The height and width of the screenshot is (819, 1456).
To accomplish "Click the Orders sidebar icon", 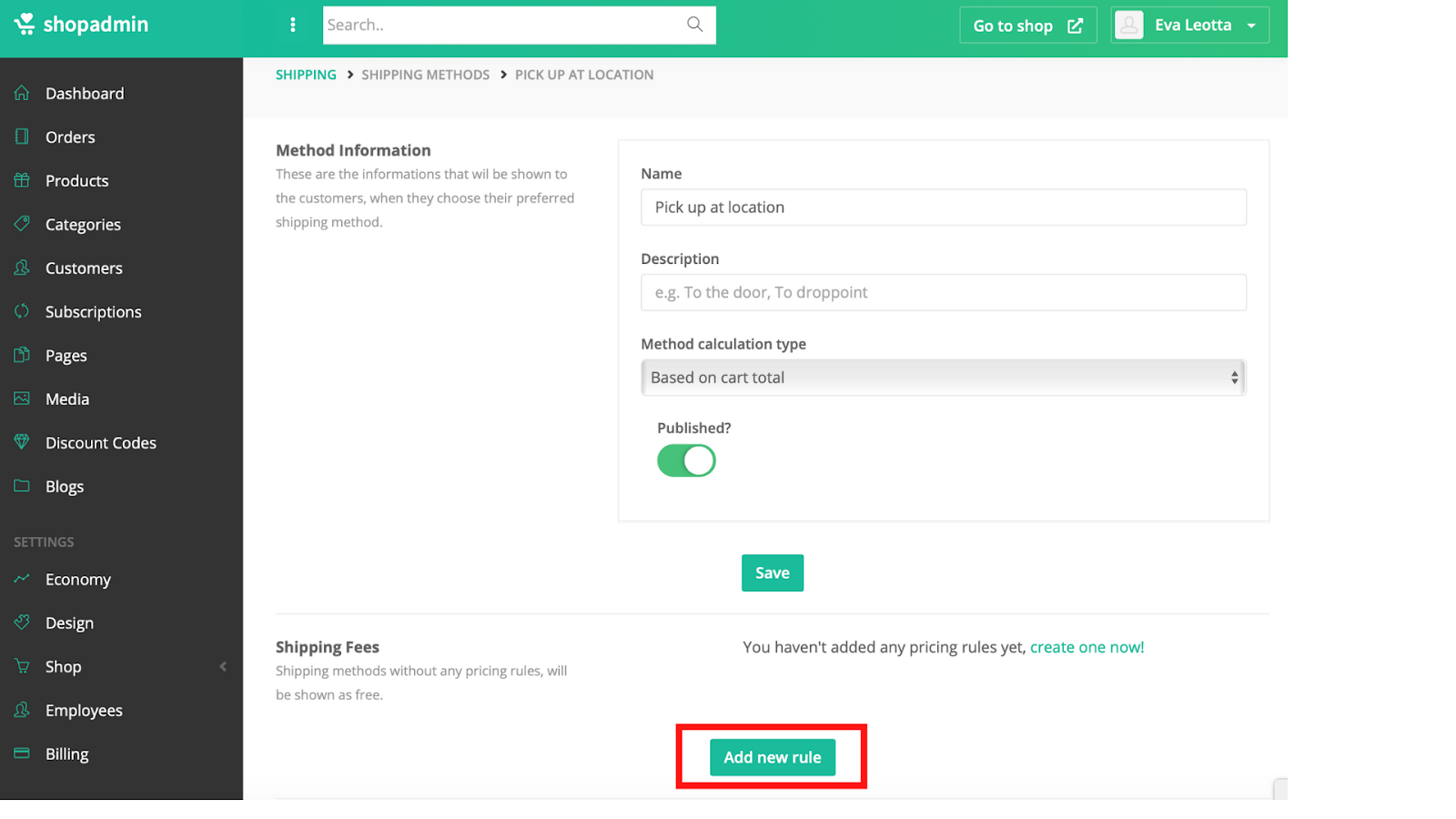I will pyautogui.click(x=22, y=136).
